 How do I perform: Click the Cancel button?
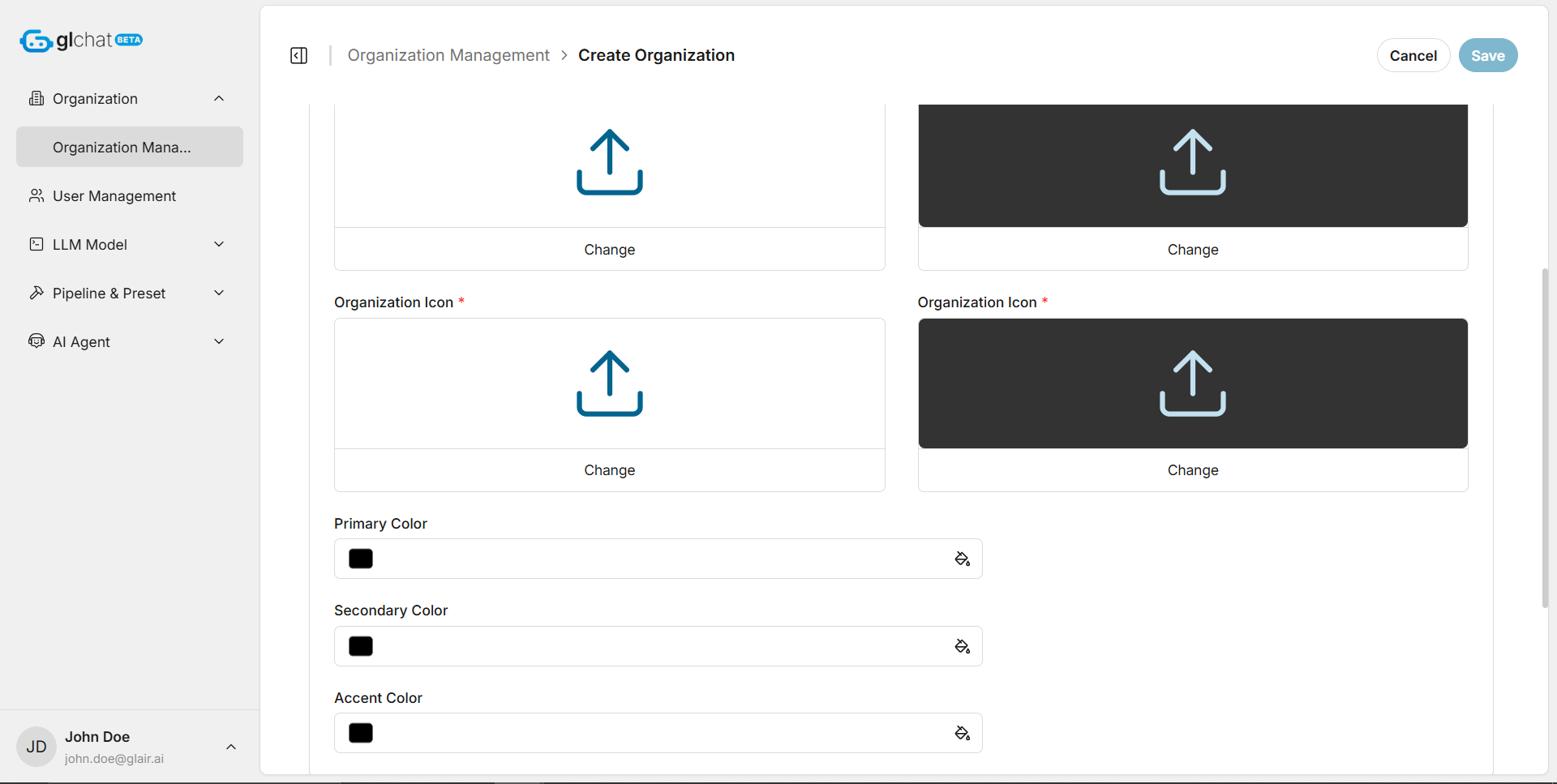(x=1413, y=56)
